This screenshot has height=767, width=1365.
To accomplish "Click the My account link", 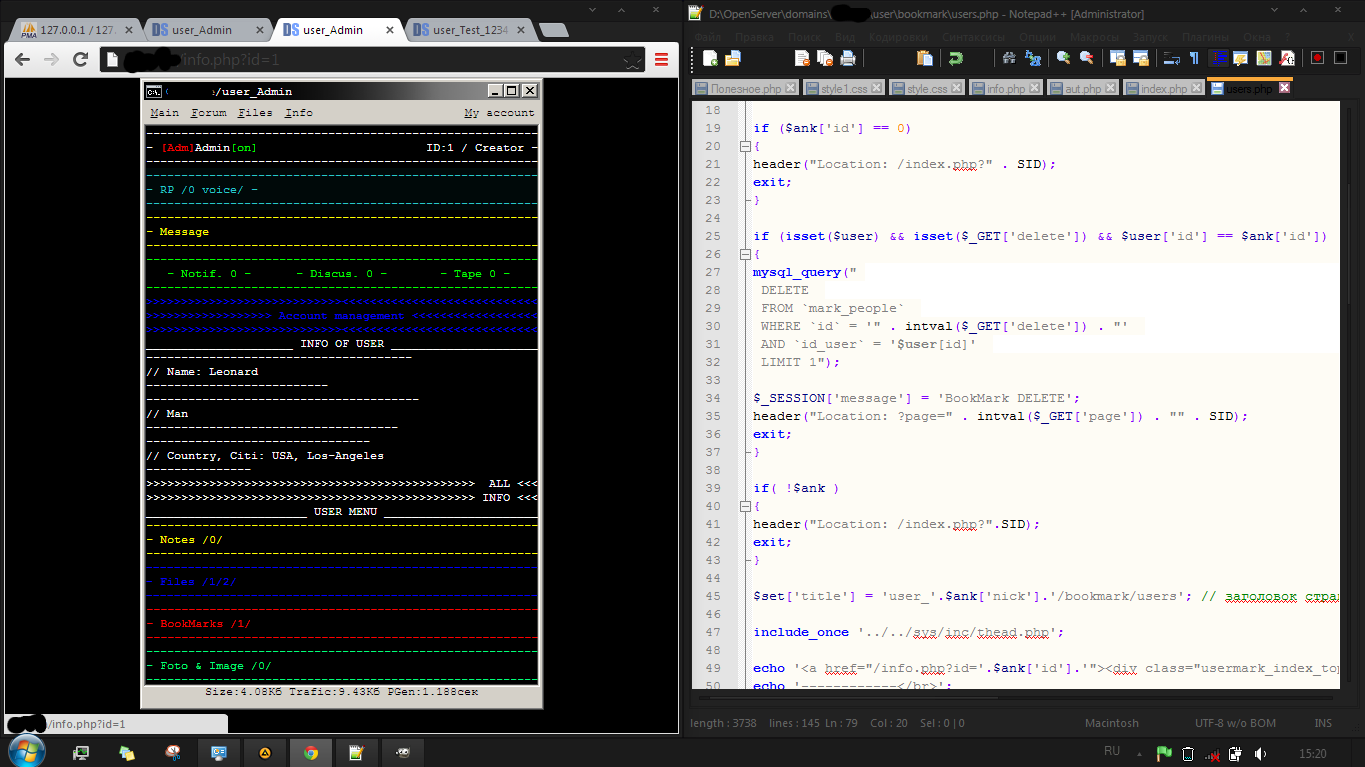I will [x=499, y=113].
